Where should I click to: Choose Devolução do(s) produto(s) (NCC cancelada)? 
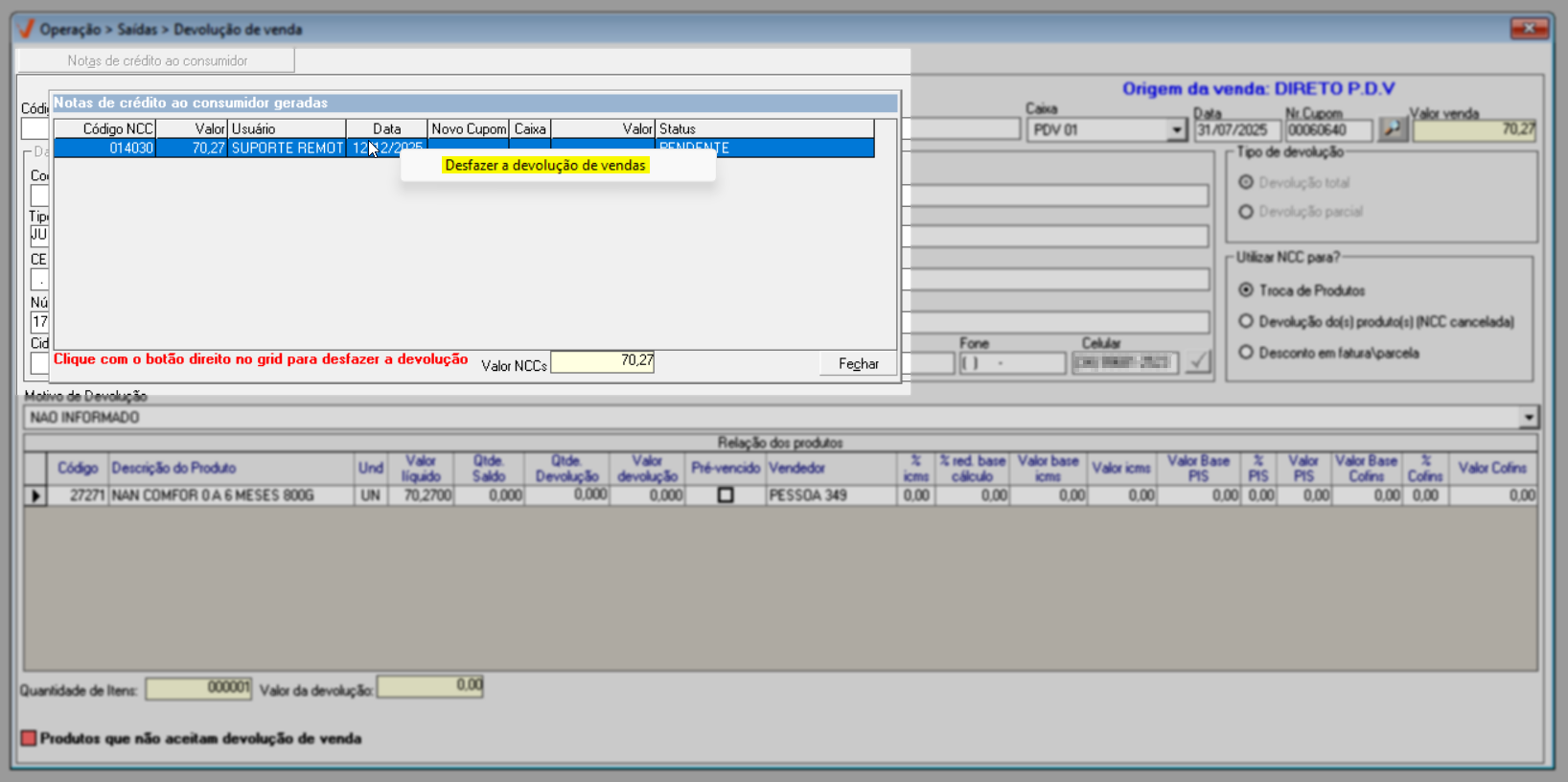(1246, 321)
